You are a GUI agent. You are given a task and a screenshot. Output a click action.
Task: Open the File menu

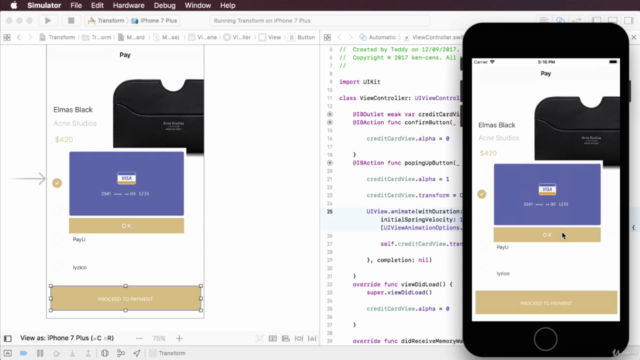[x=76, y=5]
